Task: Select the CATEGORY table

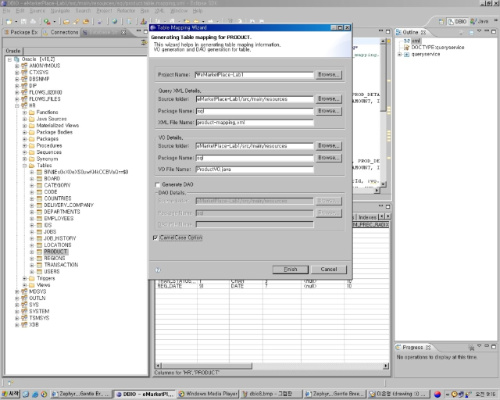Action: (57, 185)
